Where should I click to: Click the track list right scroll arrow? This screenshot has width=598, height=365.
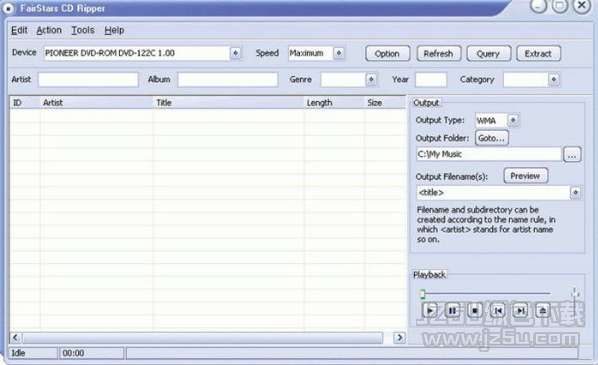coord(400,338)
